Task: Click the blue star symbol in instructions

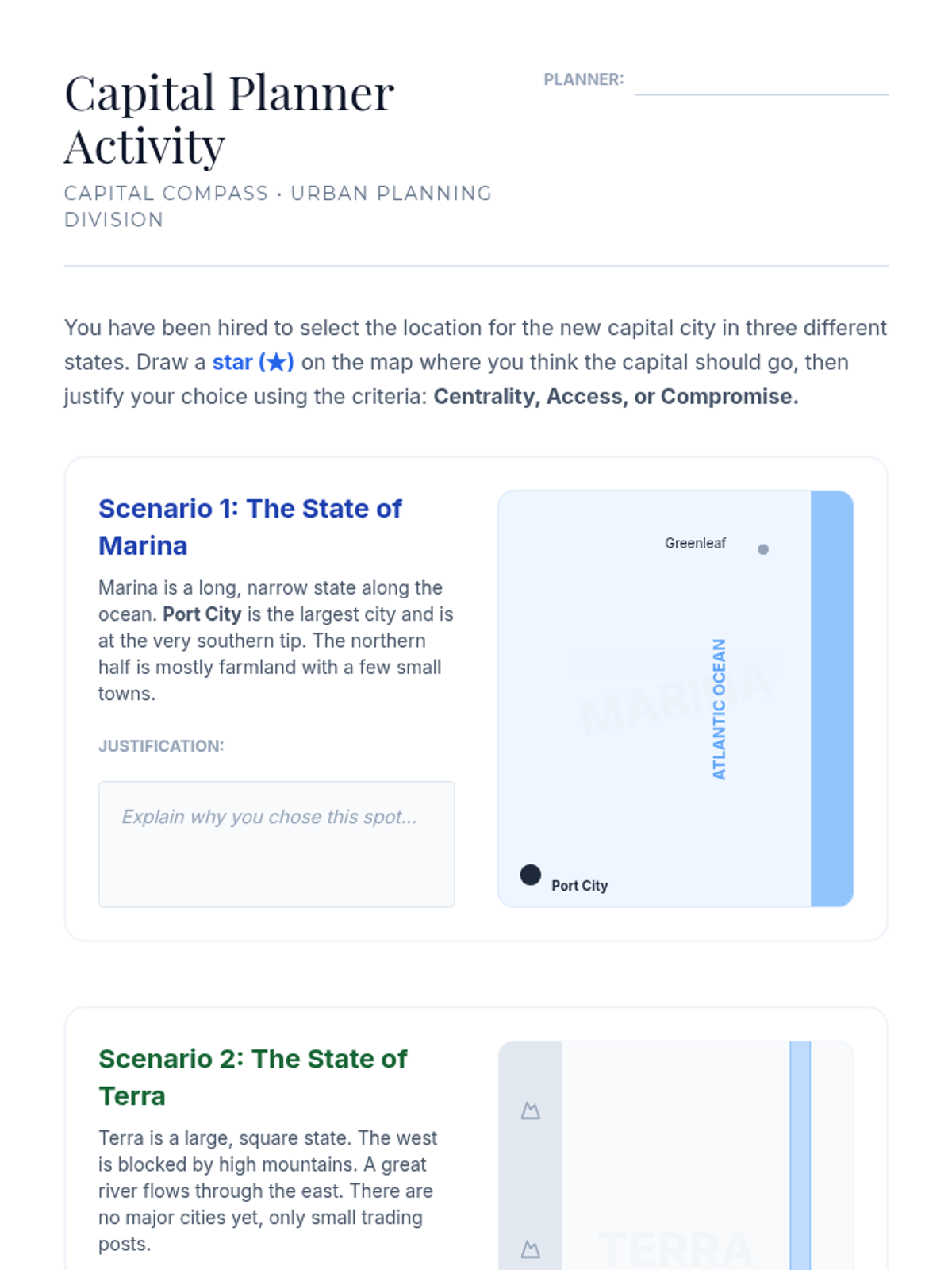Action: (x=276, y=363)
